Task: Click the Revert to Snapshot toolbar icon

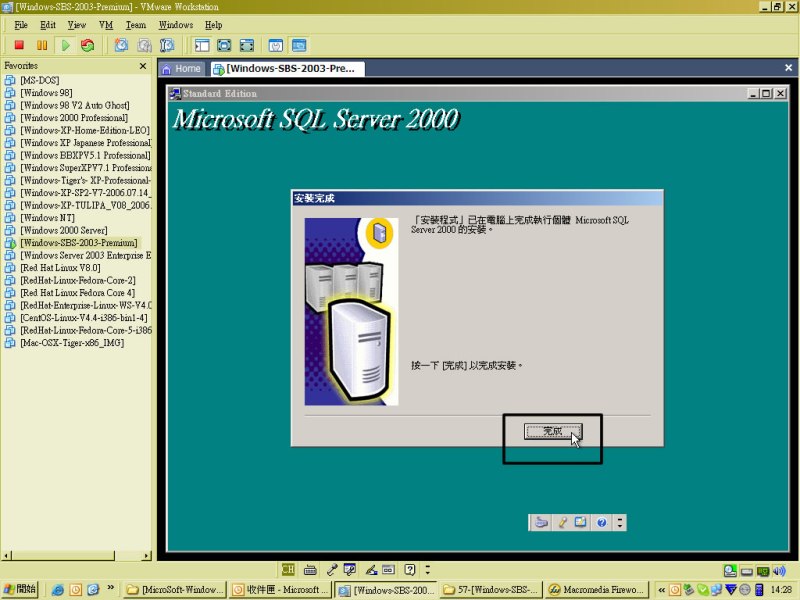Action: pyautogui.click(x=144, y=45)
